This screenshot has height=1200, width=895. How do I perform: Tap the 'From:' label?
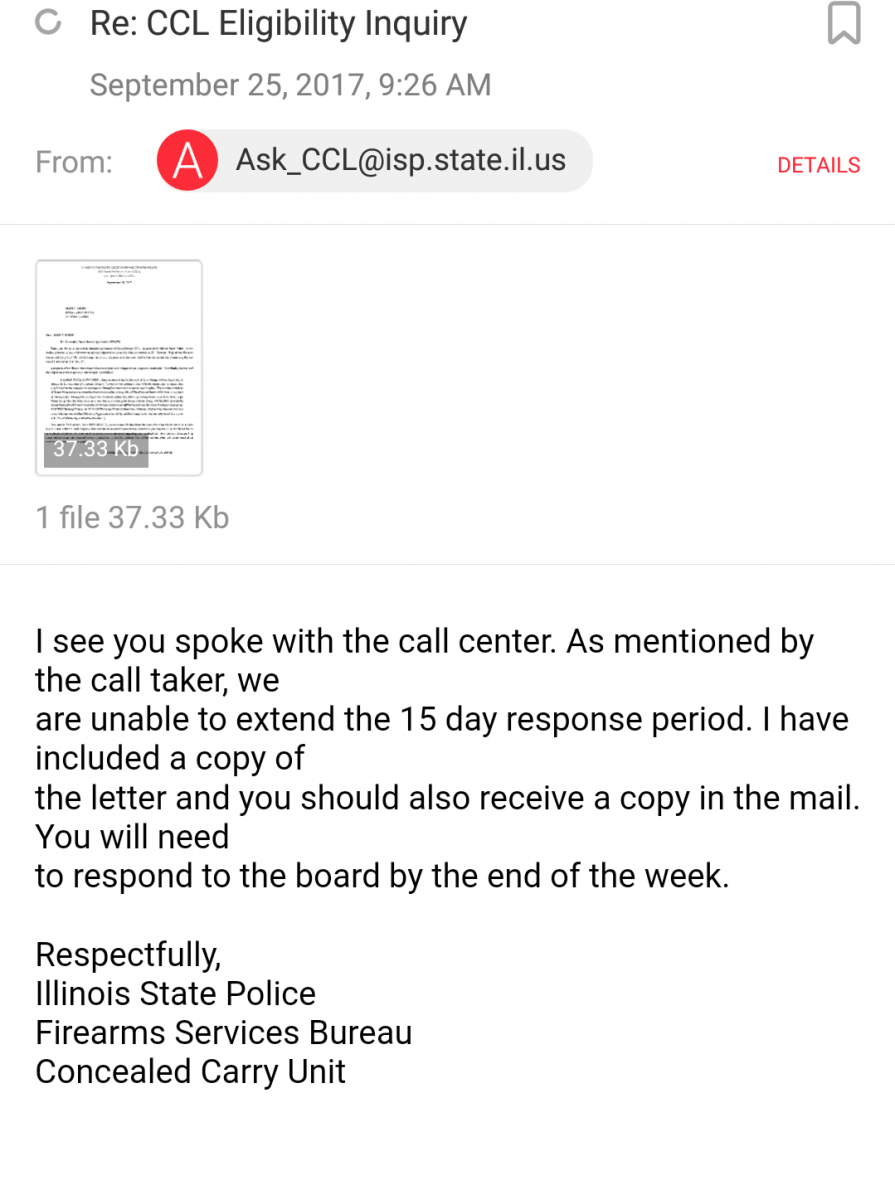coord(74,162)
